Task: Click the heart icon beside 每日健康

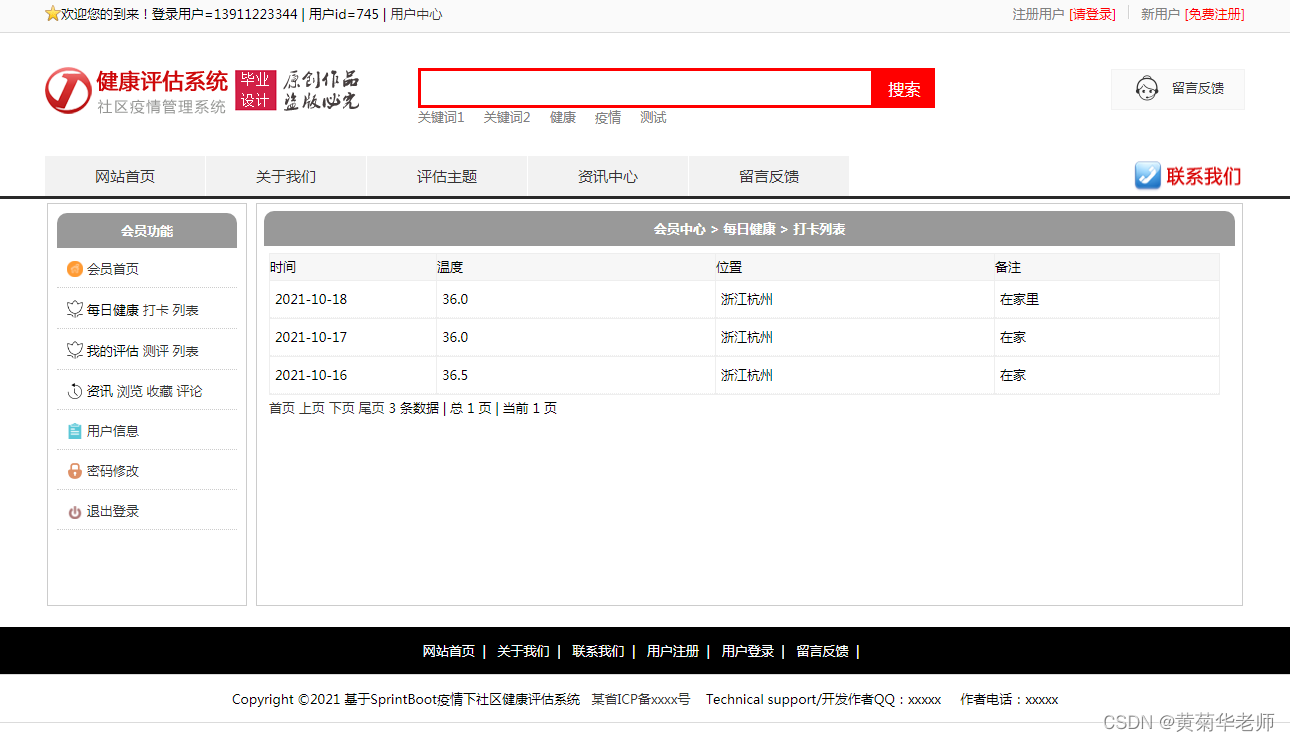Action: (75, 310)
